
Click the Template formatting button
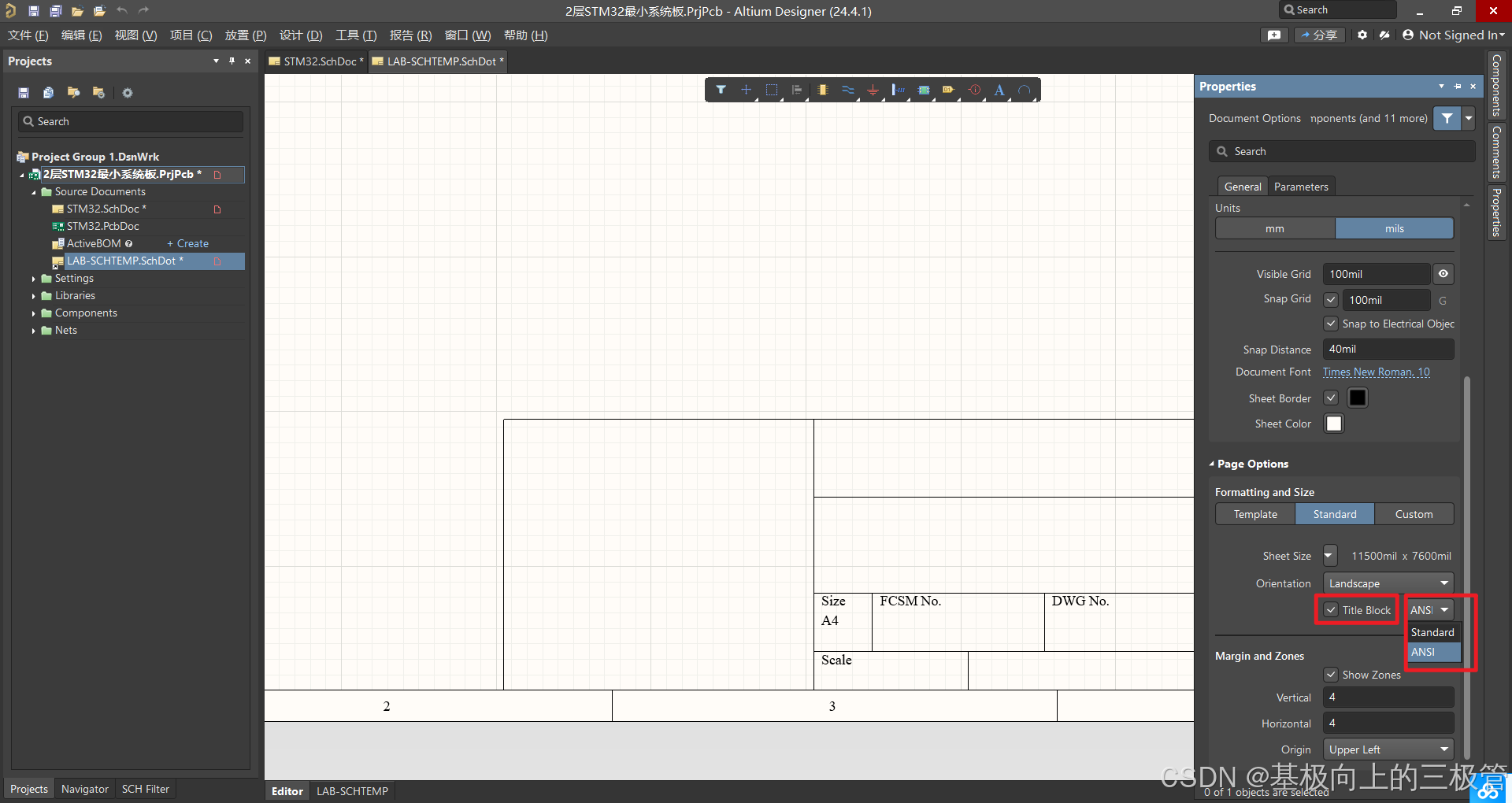pos(1255,514)
